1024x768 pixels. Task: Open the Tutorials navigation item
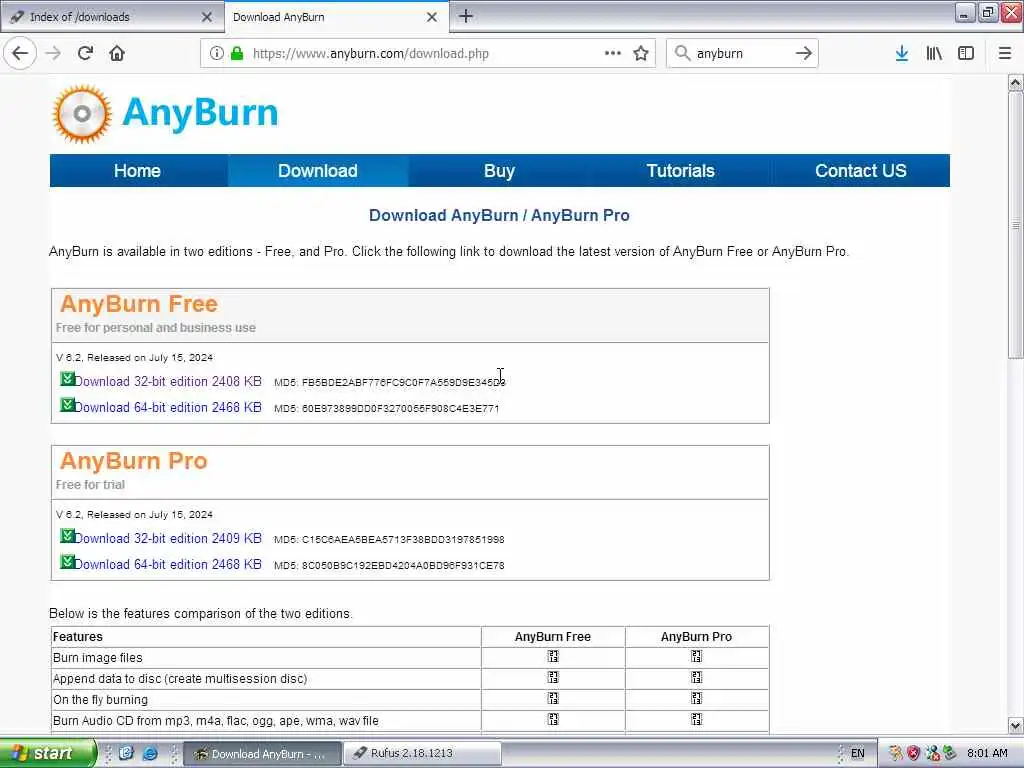(680, 170)
